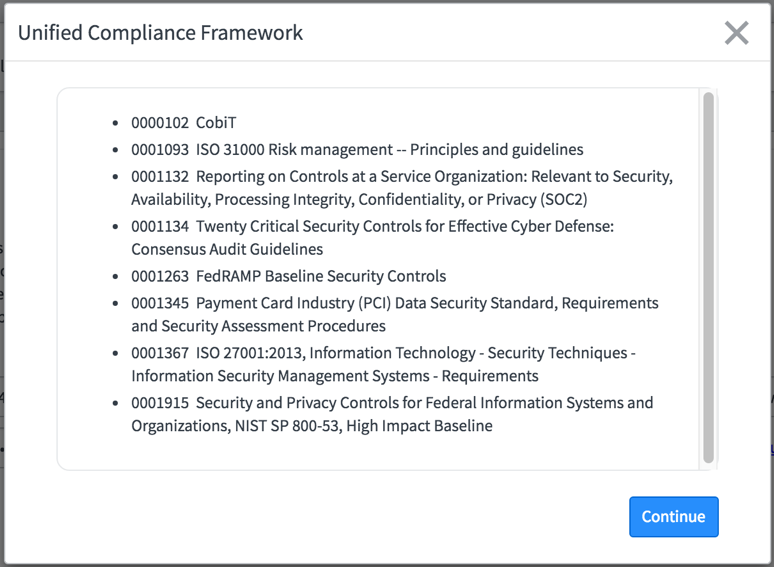Click the blue Continue button
The height and width of the screenshot is (567, 774).
click(x=673, y=516)
